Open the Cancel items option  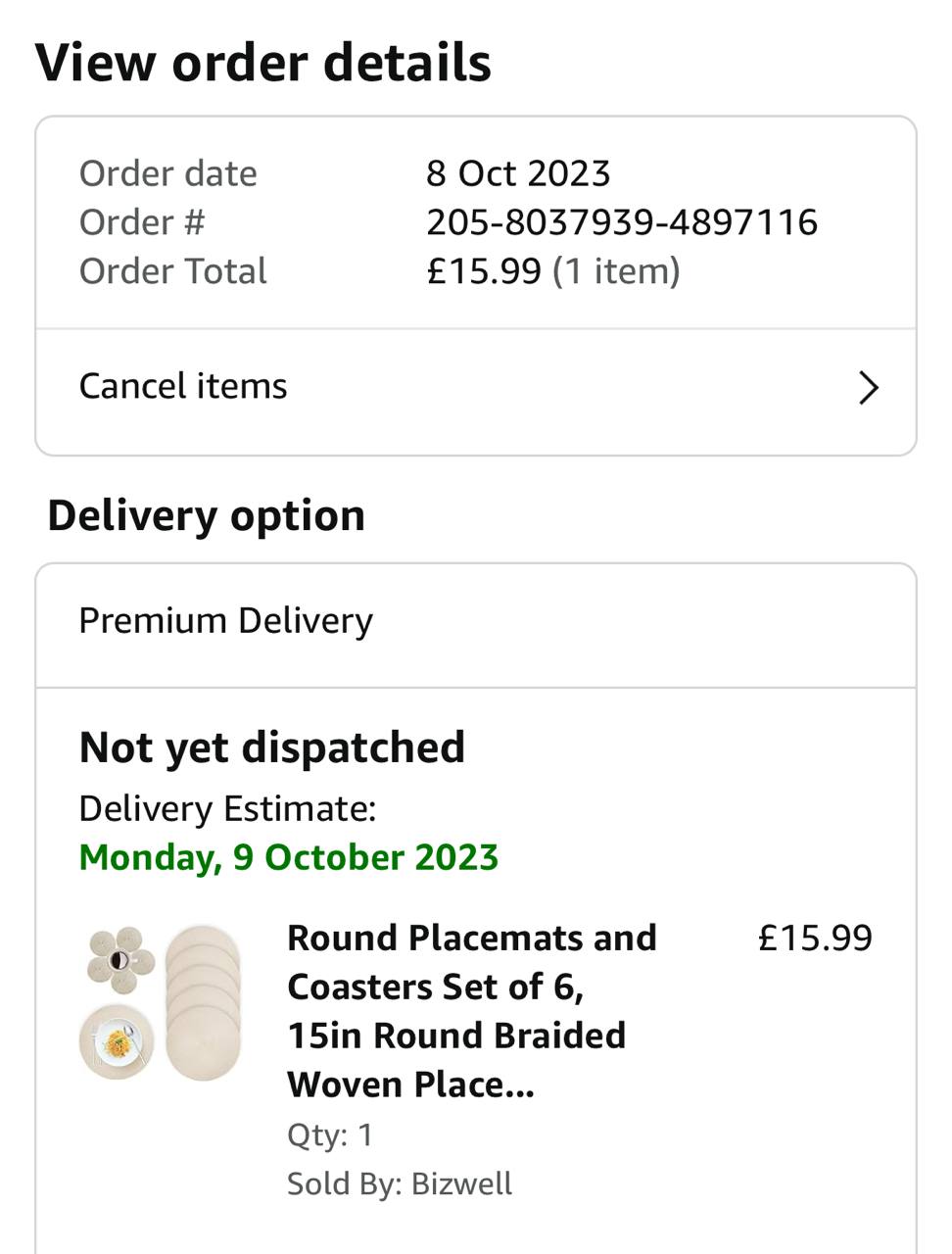click(x=183, y=387)
